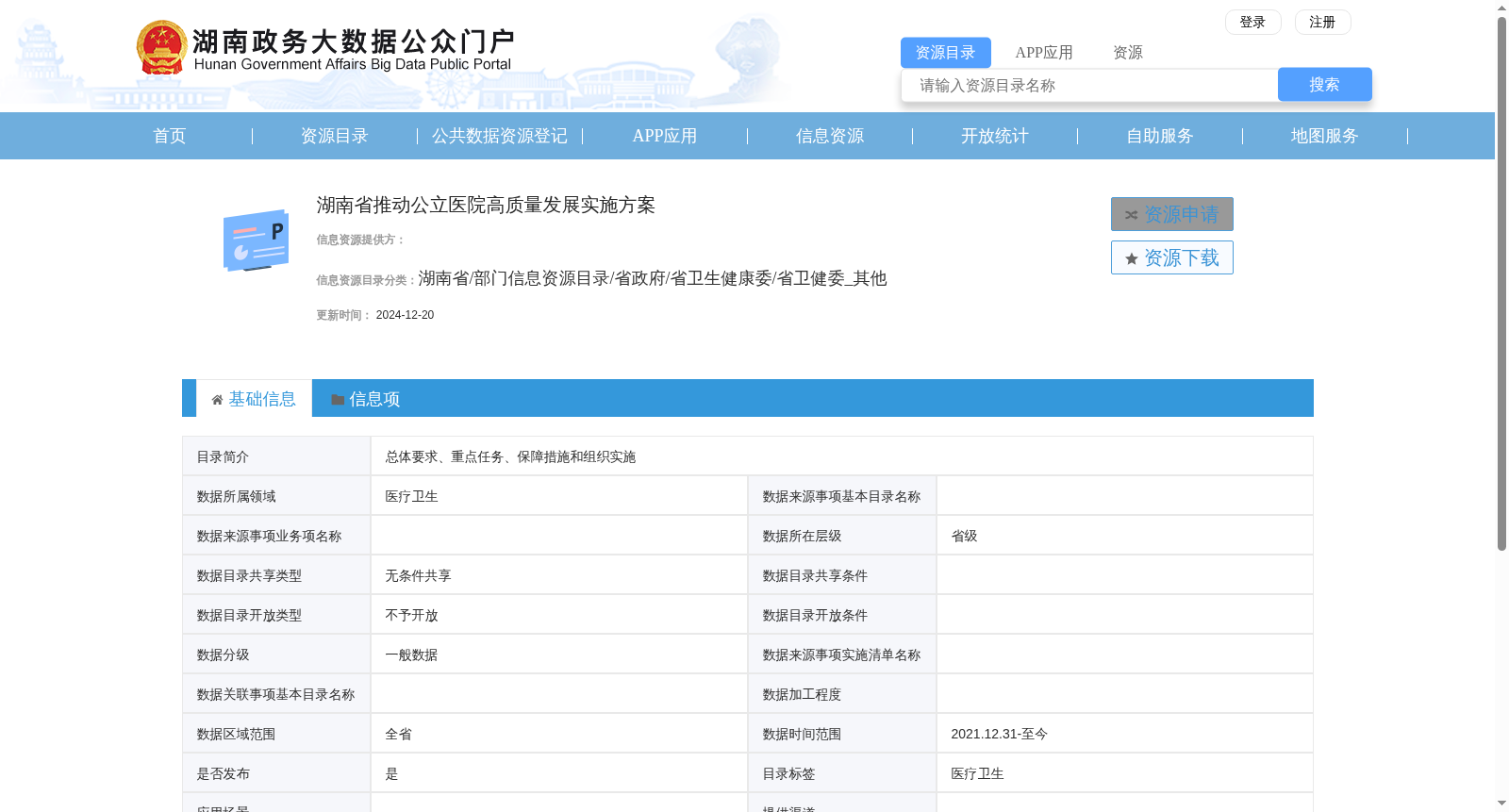The height and width of the screenshot is (812, 1509).
Task: Open APP应用 in the navigation bar
Action: (665, 136)
